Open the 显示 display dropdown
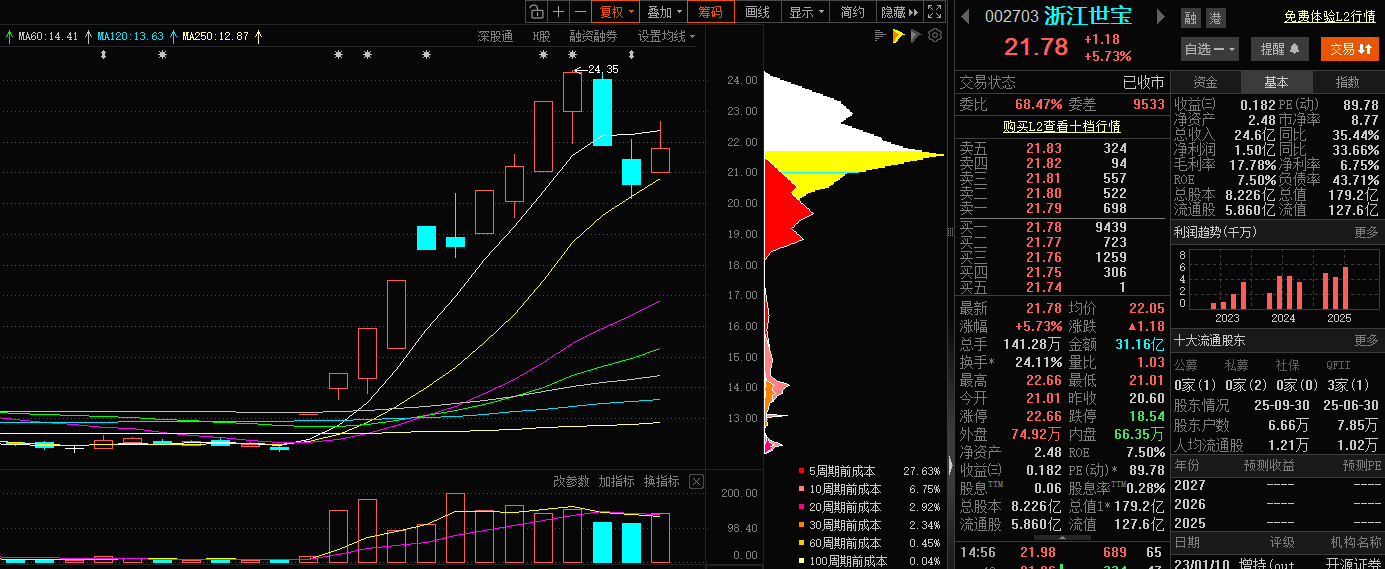This screenshot has width=1385, height=569. pyautogui.click(x=806, y=12)
